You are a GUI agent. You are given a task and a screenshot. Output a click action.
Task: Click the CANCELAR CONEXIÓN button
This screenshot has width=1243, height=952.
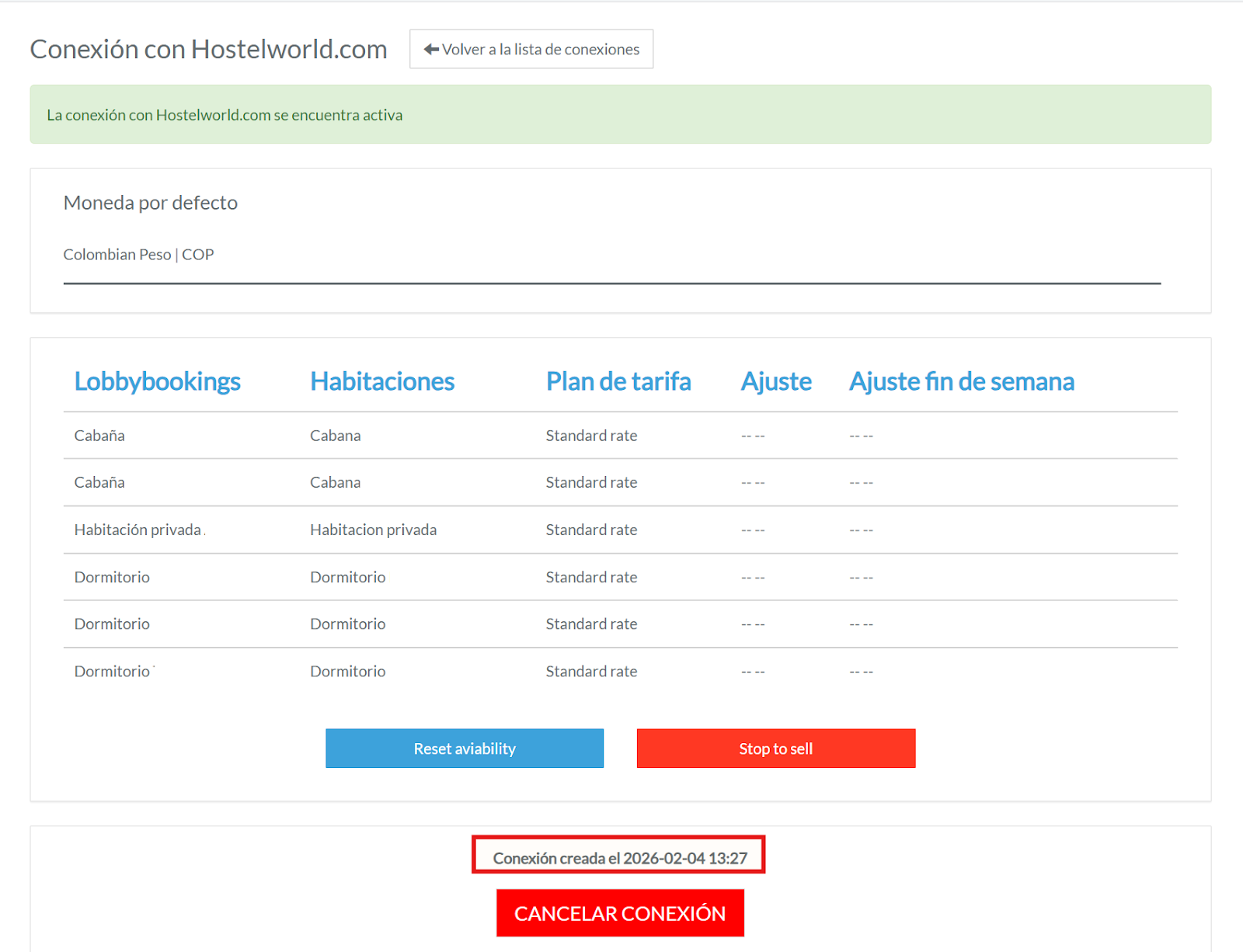click(x=620, y=913)
